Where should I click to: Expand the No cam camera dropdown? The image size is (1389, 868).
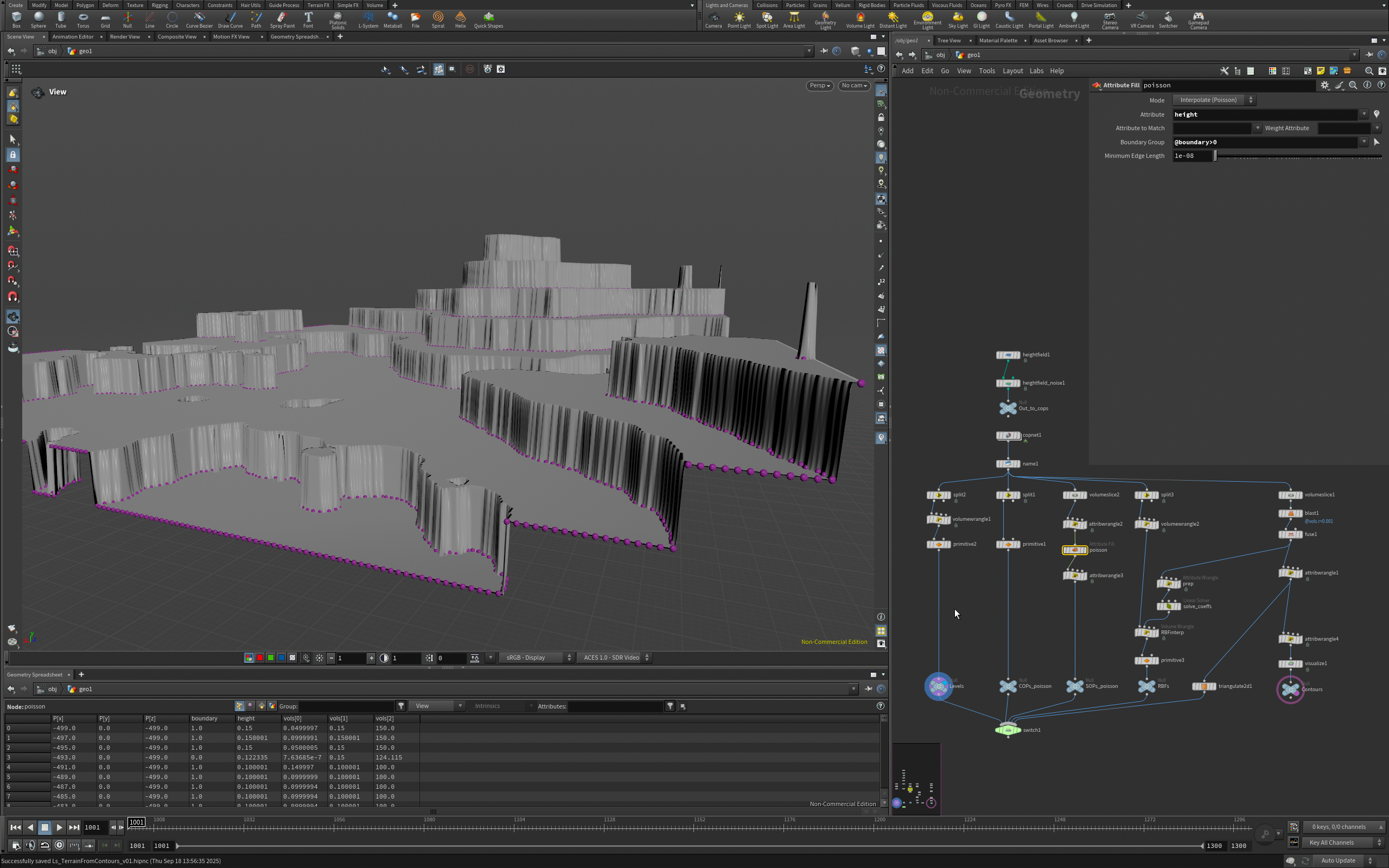point(853,86)
